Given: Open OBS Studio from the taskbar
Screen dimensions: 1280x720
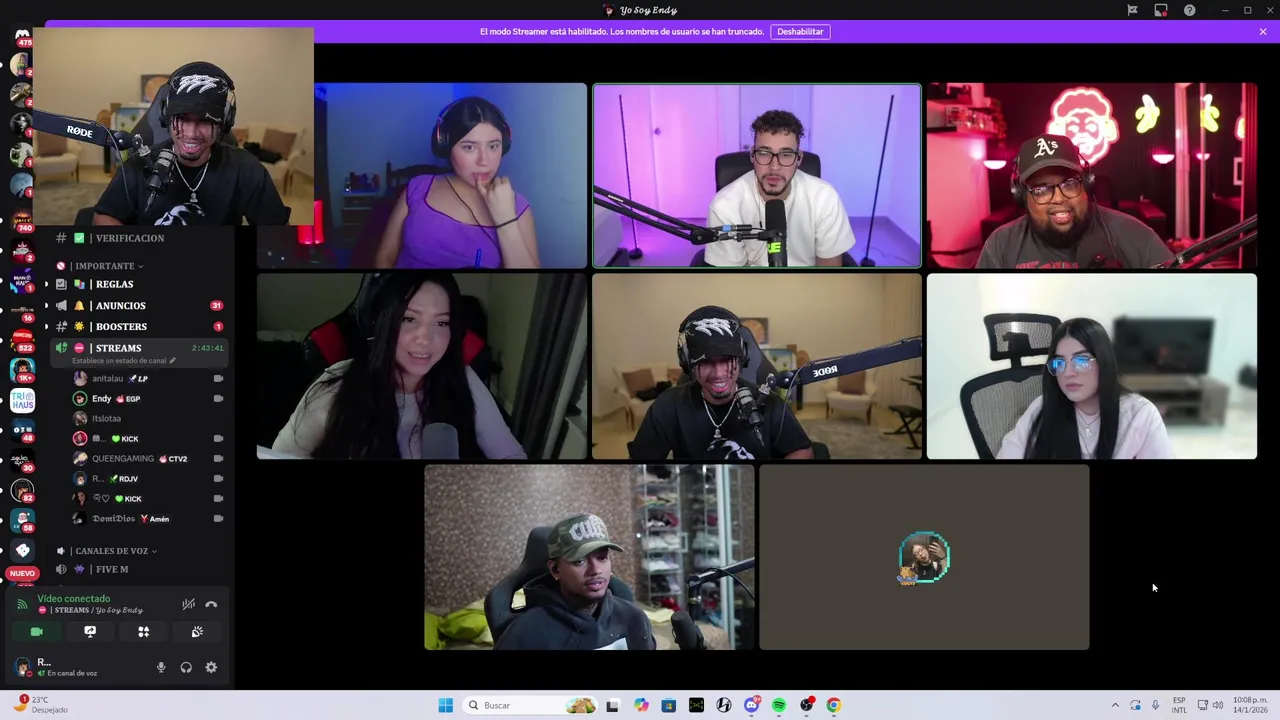Looking at the screenshot, I should [x=806, y=705].
